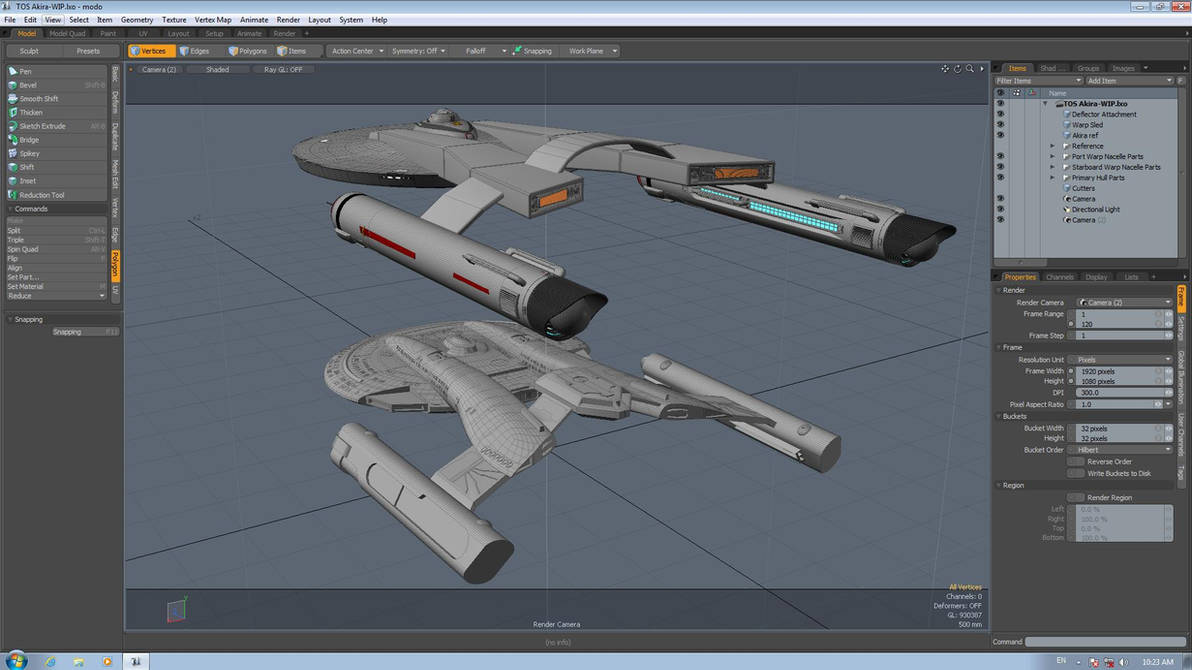Toggle the Snapping button in left panel
Screen dimensions: 1192x670
click(x=85, y=332)
